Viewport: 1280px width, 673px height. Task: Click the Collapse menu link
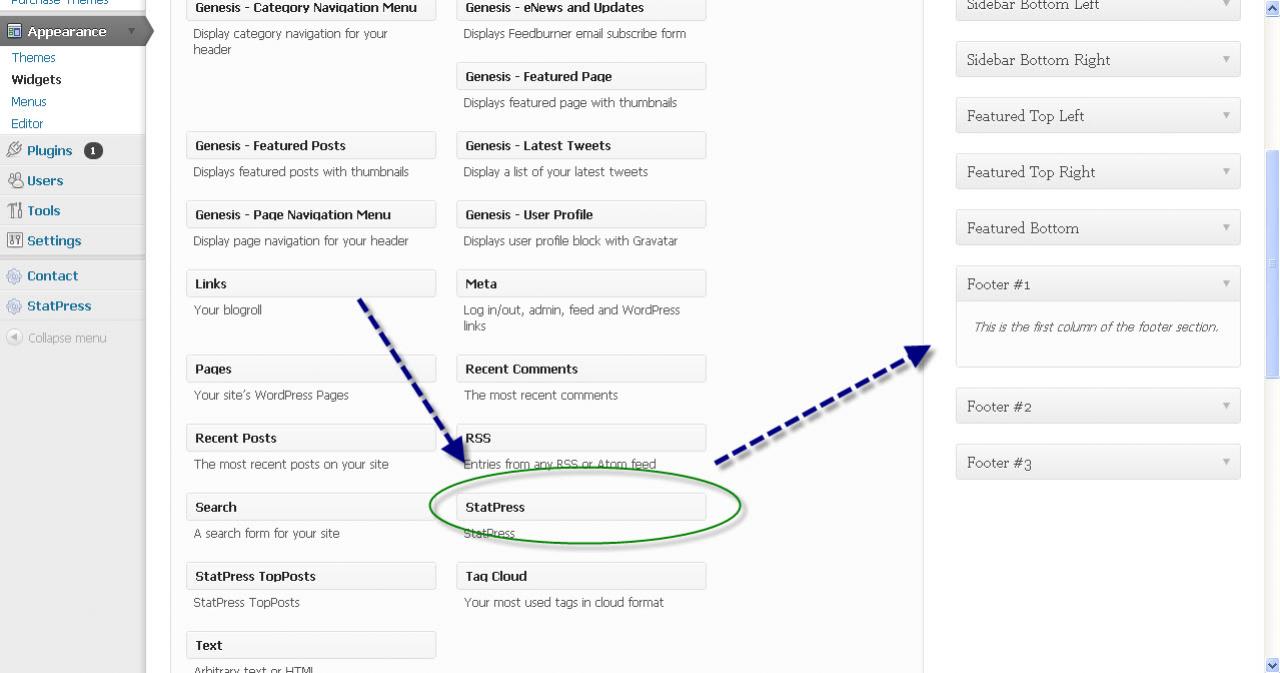point(67,338)
